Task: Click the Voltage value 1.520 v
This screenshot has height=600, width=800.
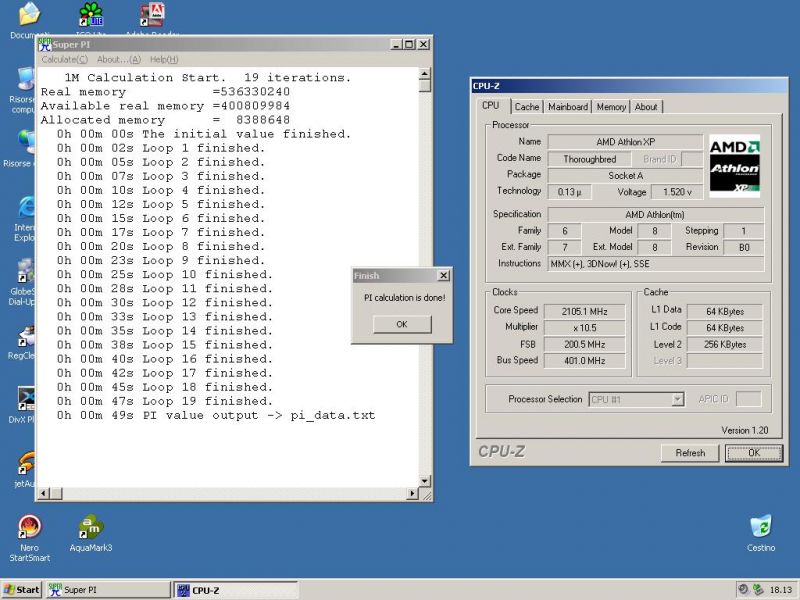Action: point(677,192)
